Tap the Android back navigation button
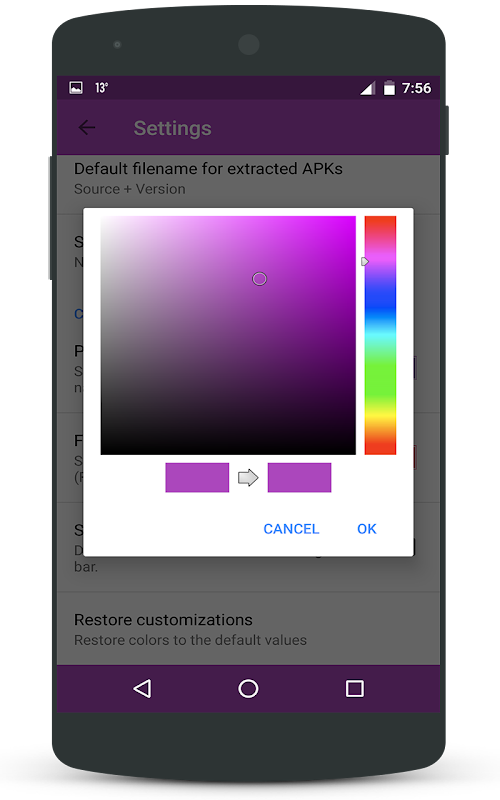 point(142,688)
